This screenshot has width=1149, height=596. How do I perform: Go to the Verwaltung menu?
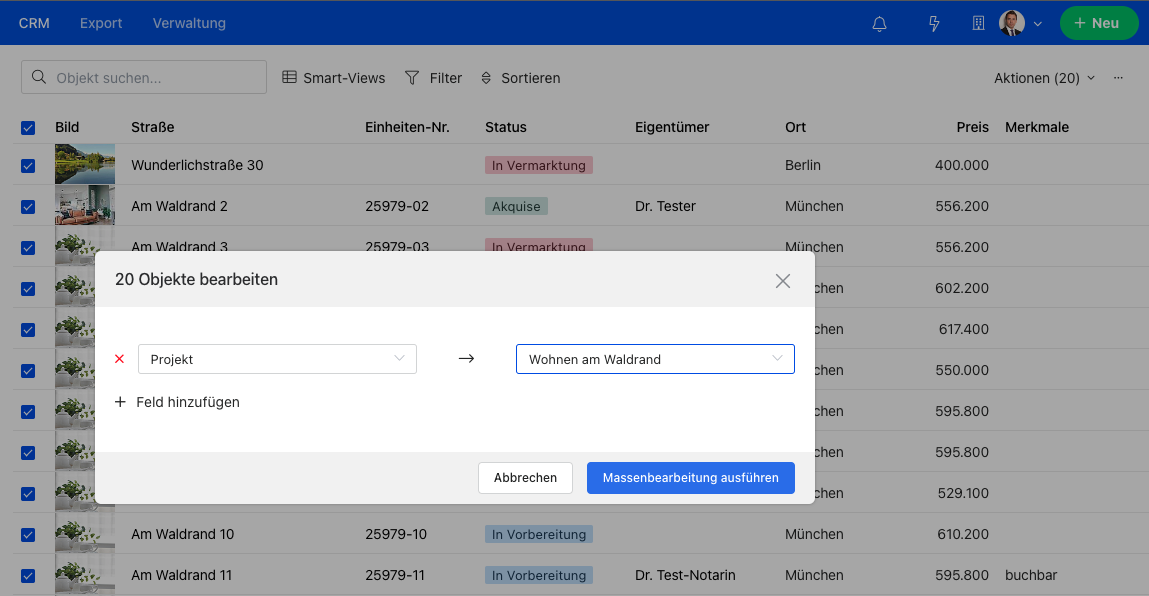[189, 23]
